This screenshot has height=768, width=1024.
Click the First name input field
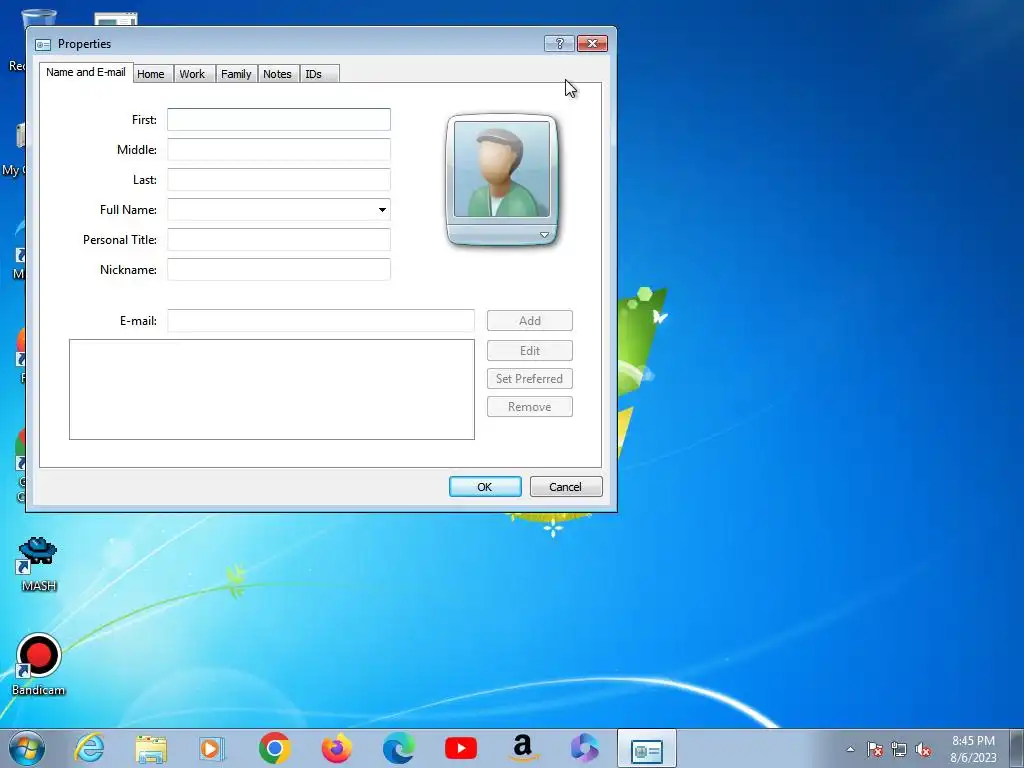279,120
